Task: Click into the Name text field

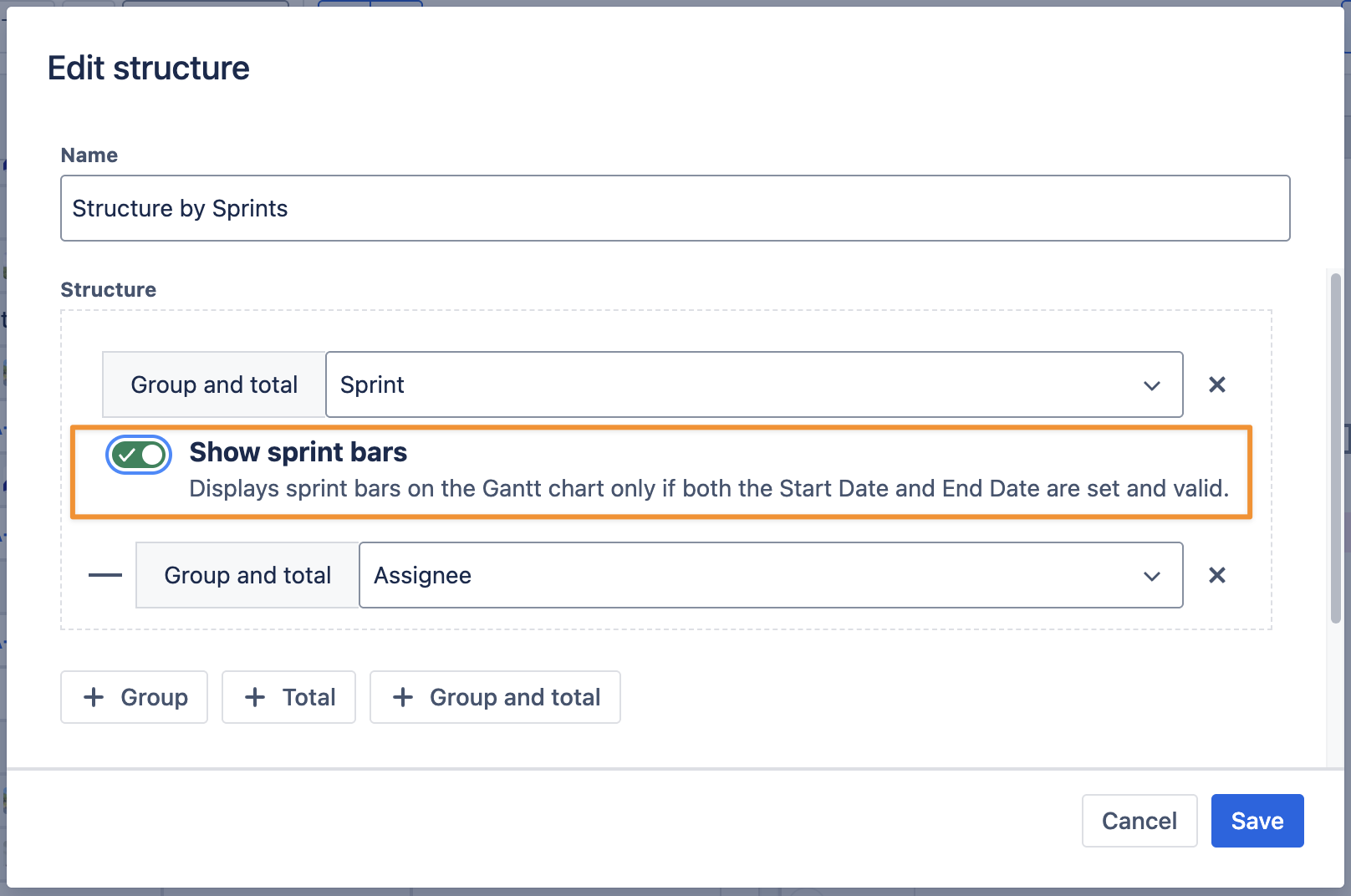Action: (675, 208)
